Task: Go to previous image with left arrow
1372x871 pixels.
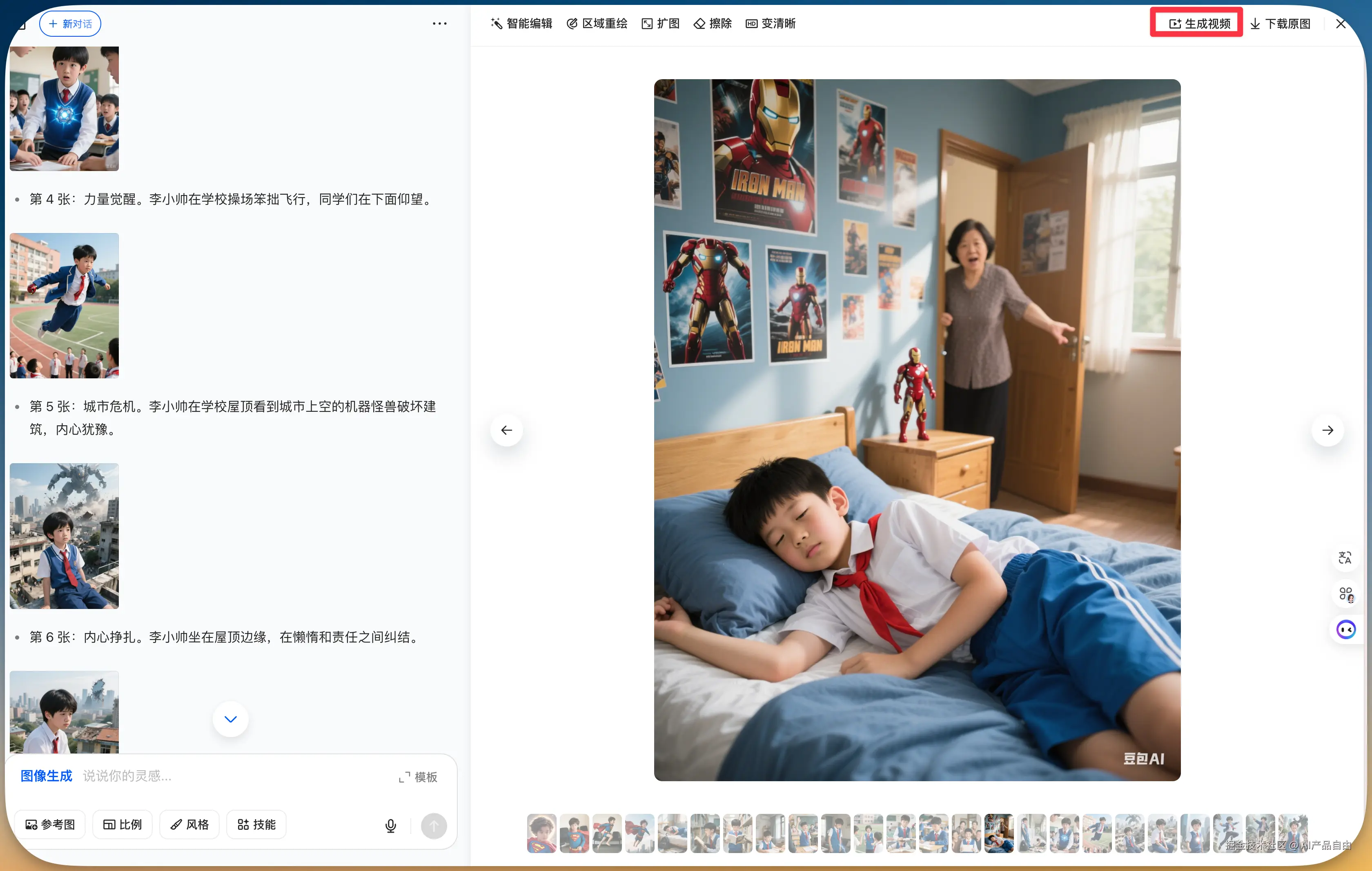Action: (506, 430)
